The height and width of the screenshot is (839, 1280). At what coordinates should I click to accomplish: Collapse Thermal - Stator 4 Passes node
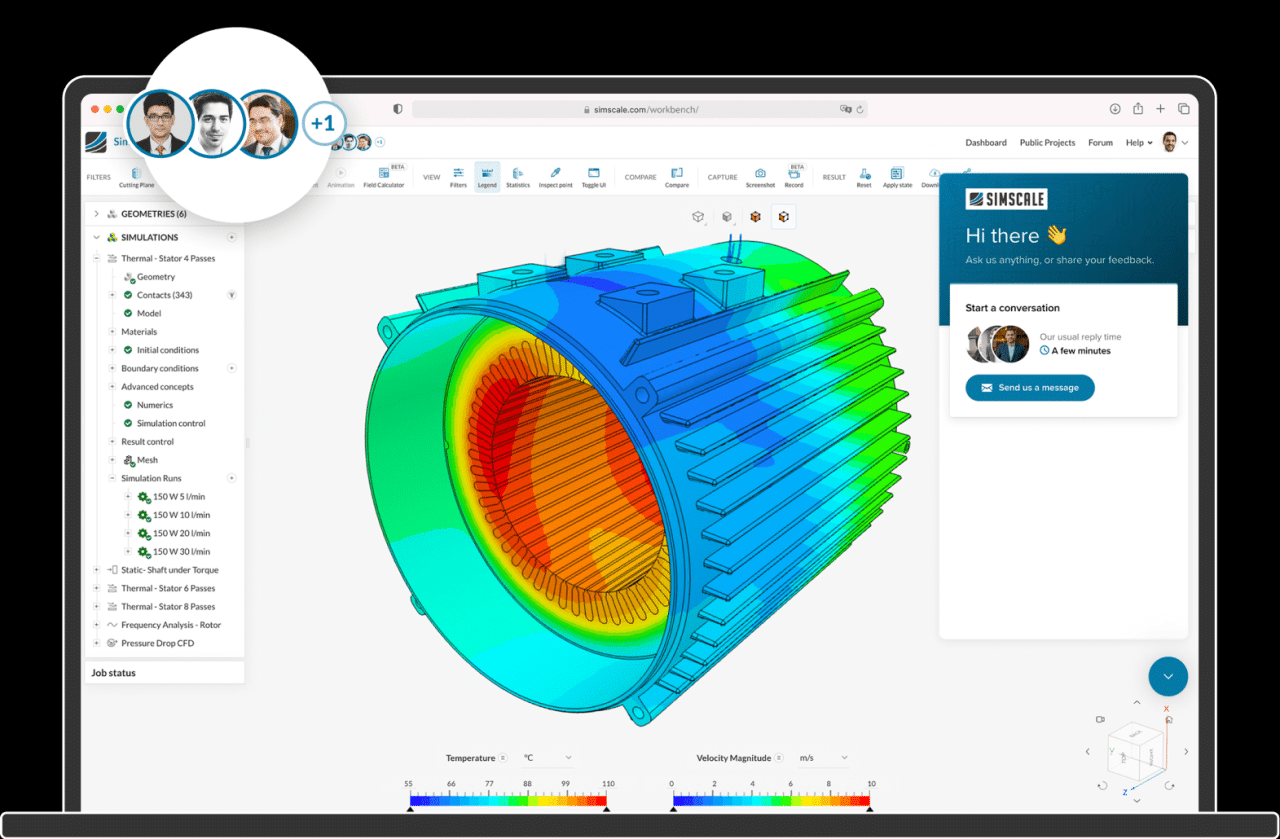97,258
